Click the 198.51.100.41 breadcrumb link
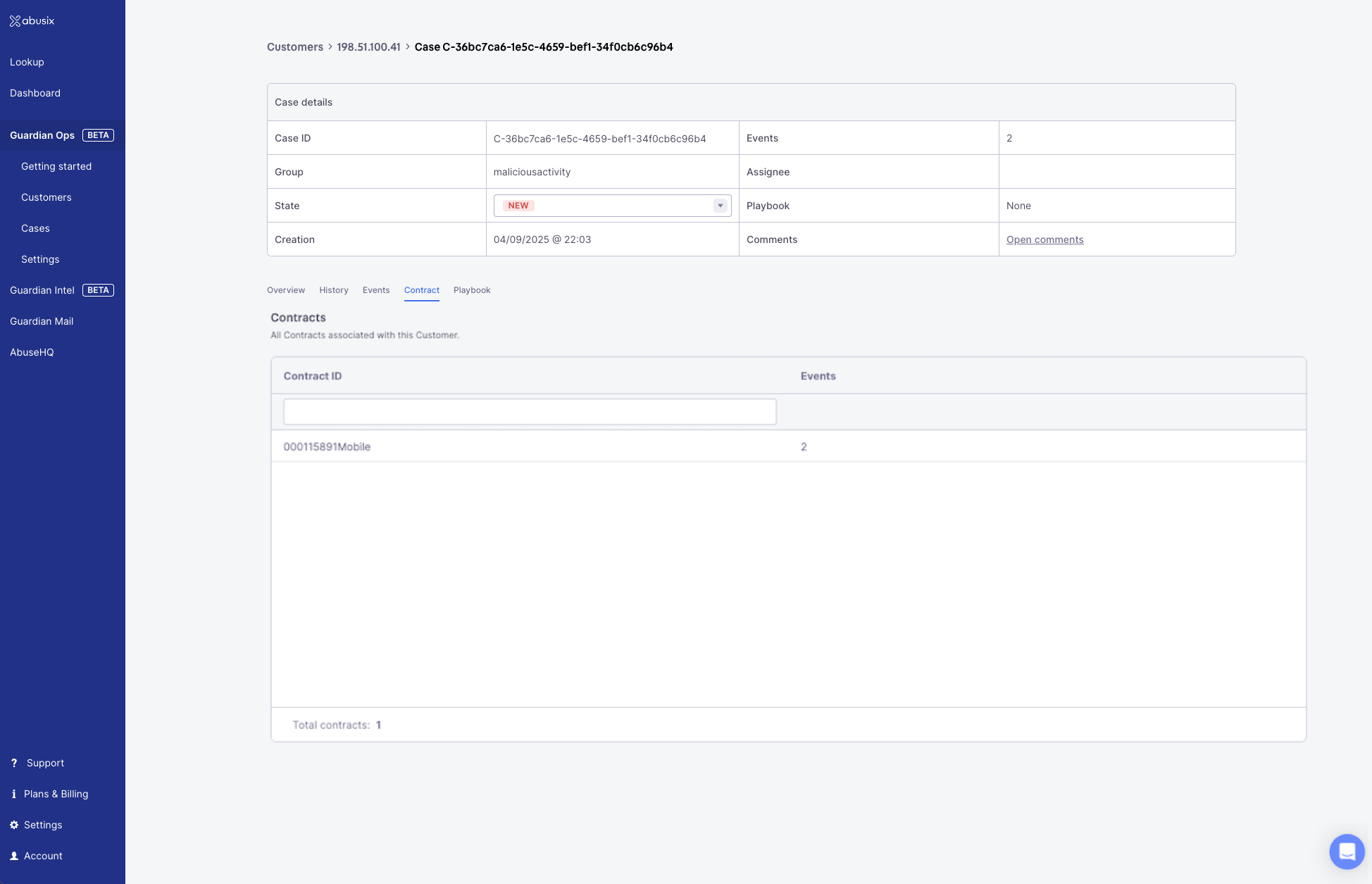The width and height of the screenshot is (1372, 884). click(368, 47)
